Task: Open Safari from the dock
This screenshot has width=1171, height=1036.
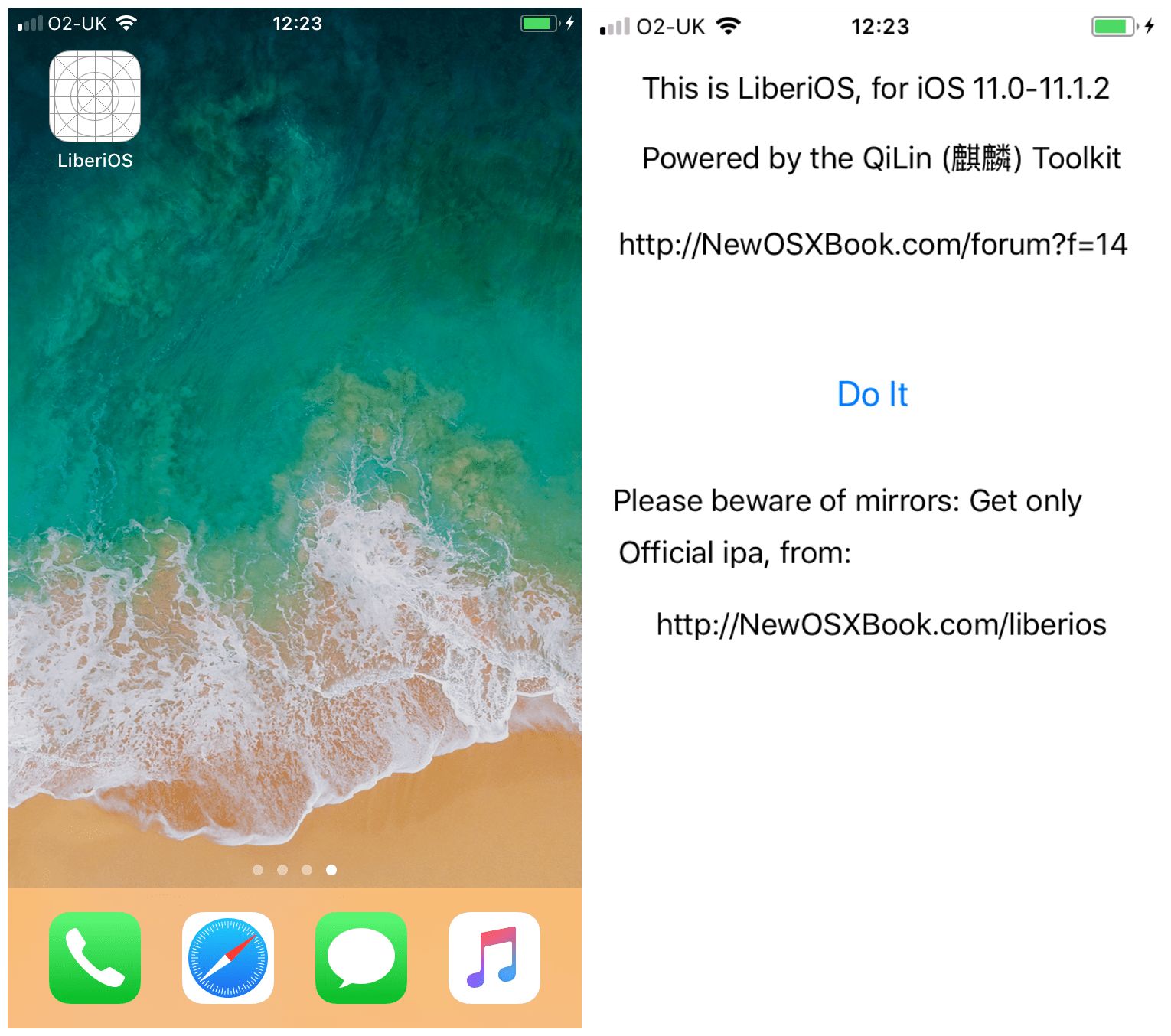Action: pyautogui.click(x=228, y=957)
